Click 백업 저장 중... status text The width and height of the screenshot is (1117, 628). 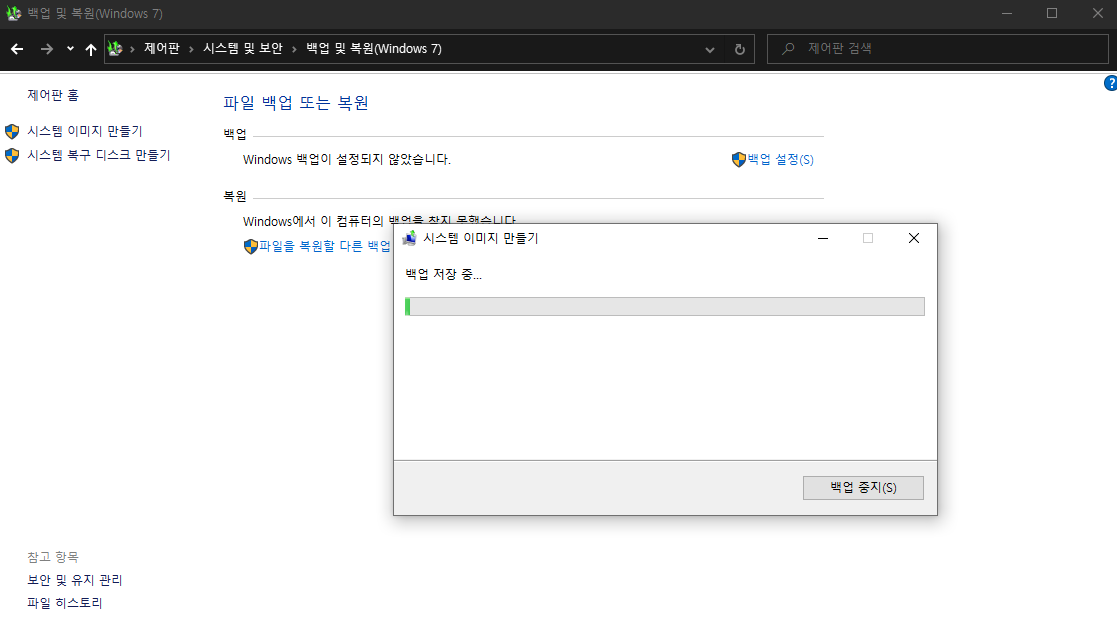point(443,274)
